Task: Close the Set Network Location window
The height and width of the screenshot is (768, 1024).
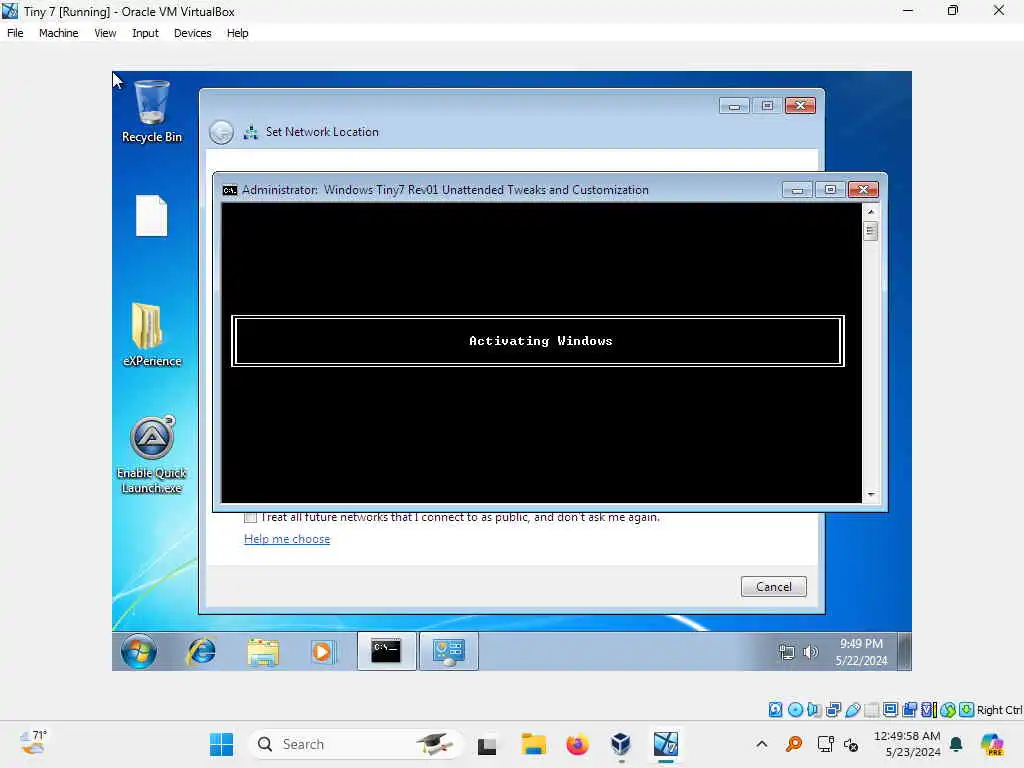Action: tap(800, 106)
